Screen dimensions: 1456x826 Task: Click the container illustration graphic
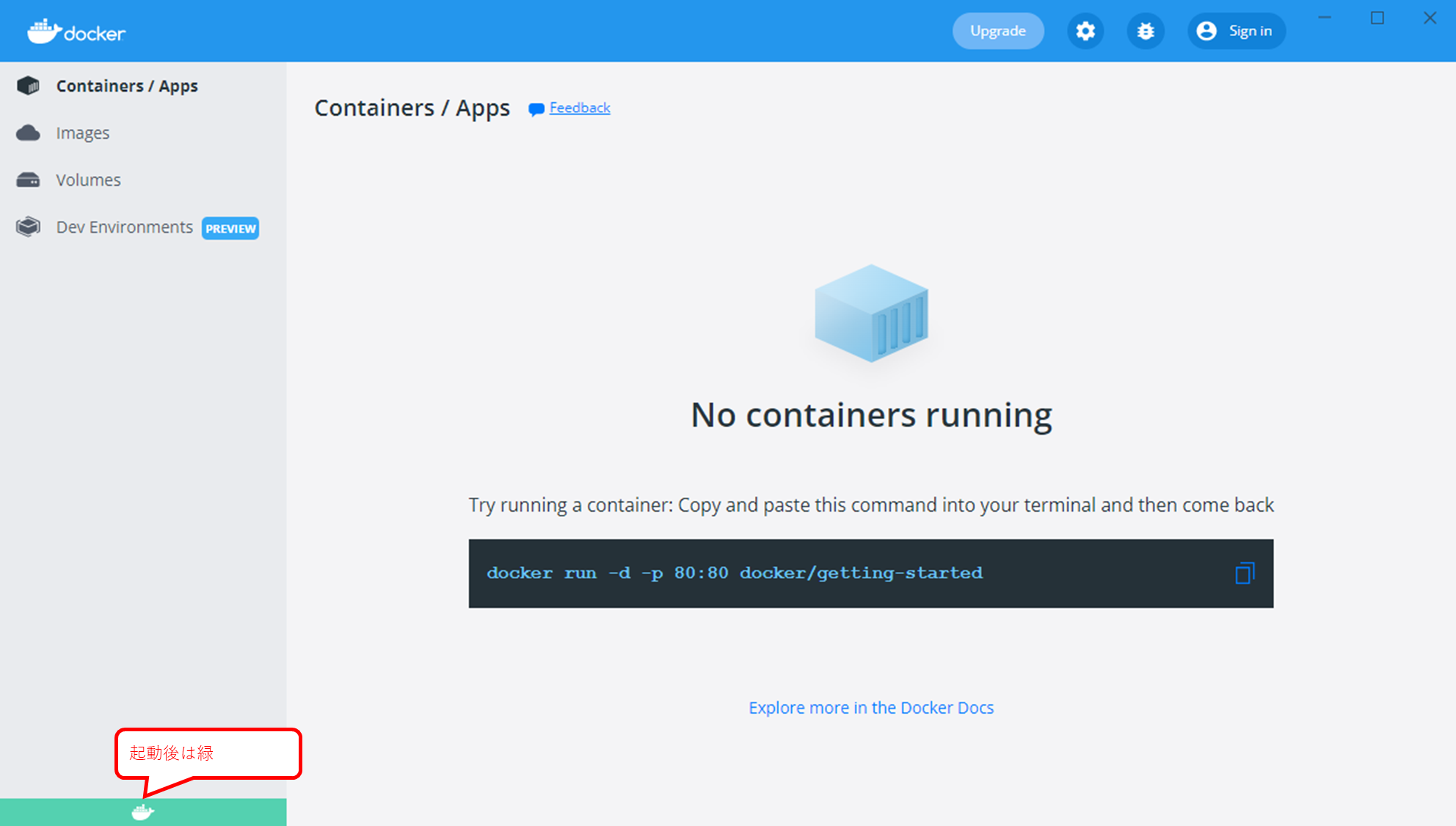click(x=871, y=314)
